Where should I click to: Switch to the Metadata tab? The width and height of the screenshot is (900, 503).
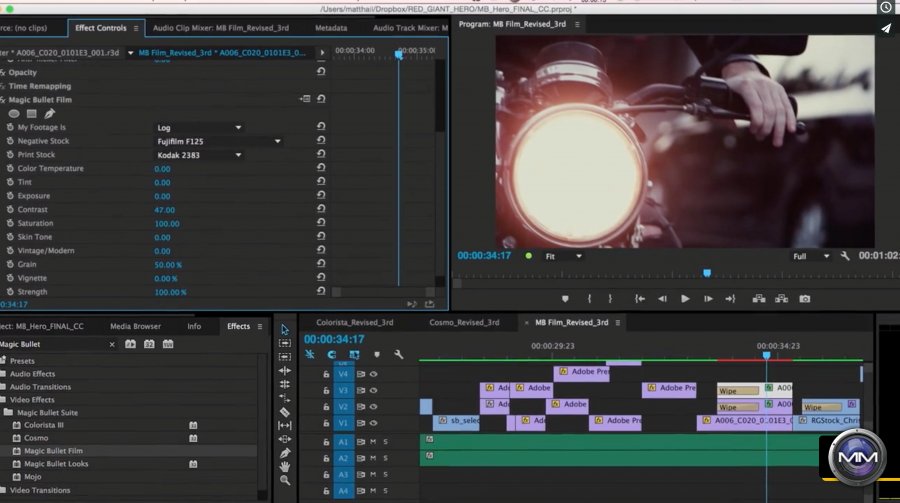click(331, 28)
